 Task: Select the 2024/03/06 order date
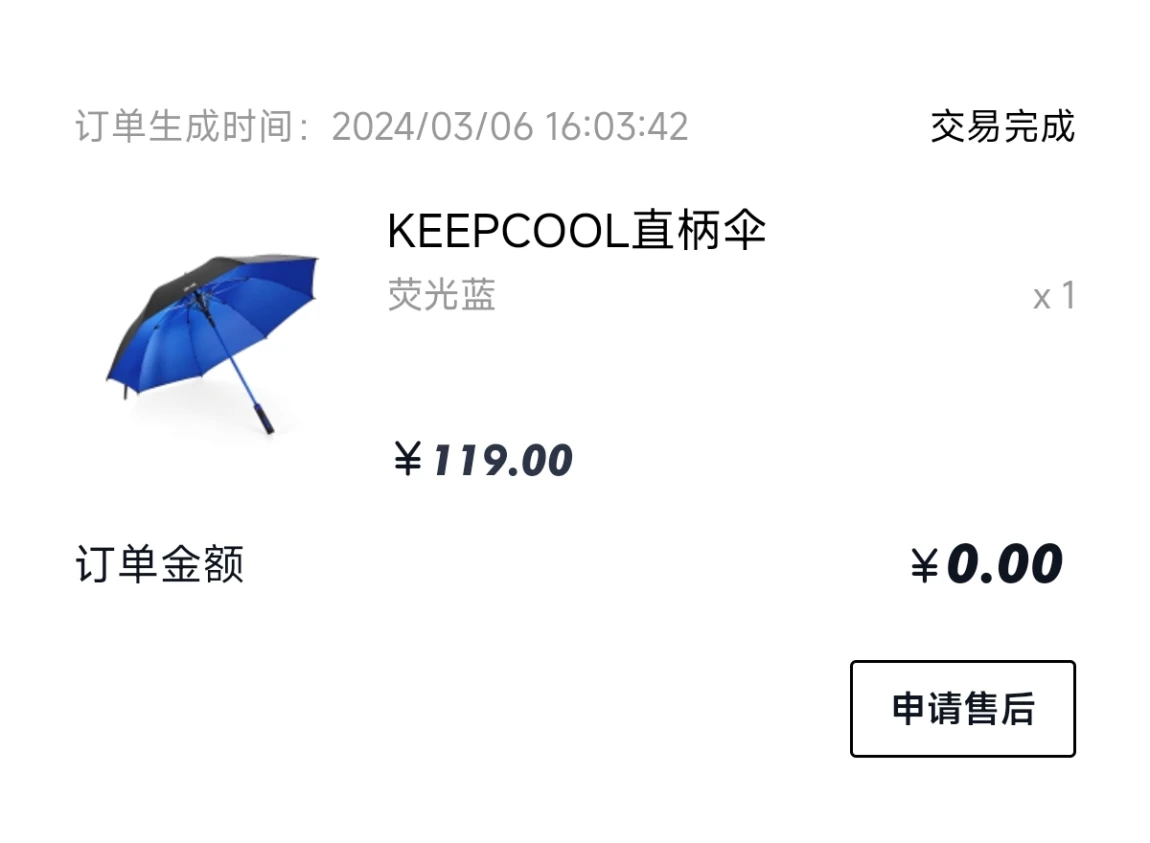pos(432,126)
